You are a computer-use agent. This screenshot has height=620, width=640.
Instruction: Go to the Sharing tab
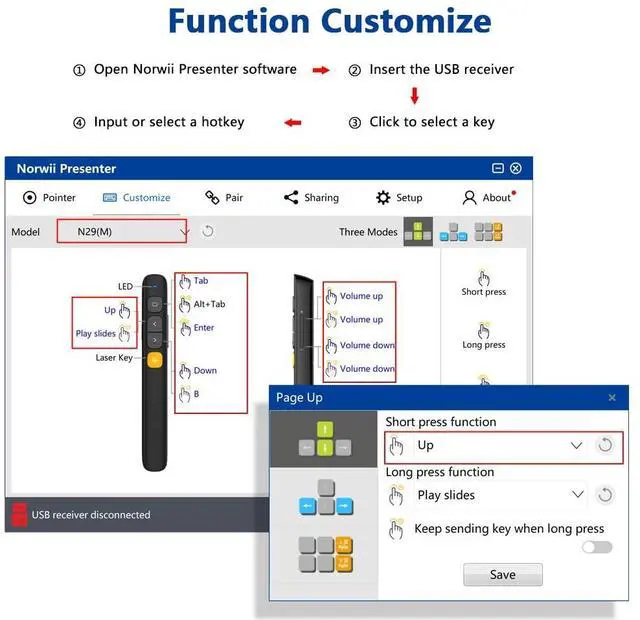coord(311,198)
